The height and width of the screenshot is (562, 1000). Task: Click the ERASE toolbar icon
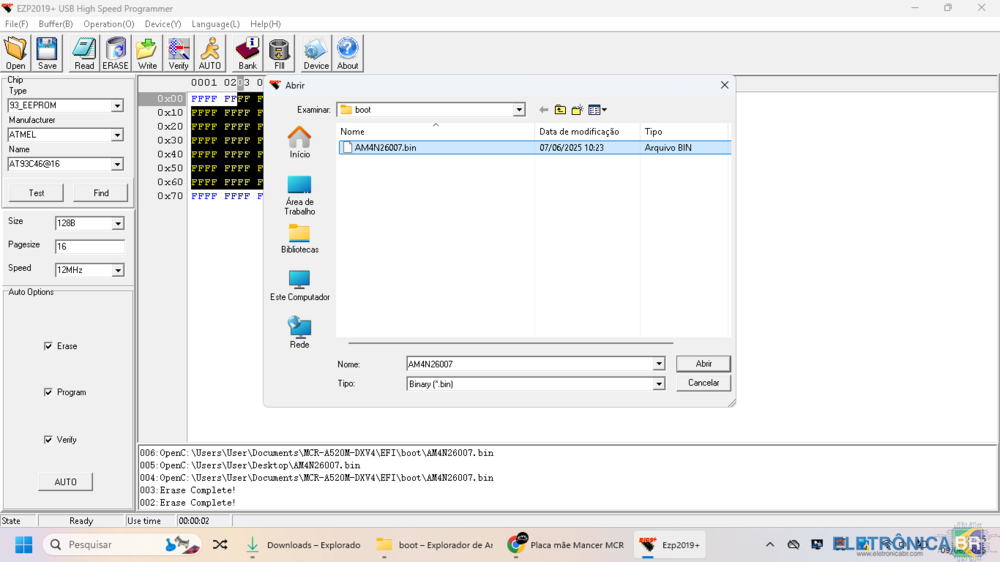[x=116, y=53]
